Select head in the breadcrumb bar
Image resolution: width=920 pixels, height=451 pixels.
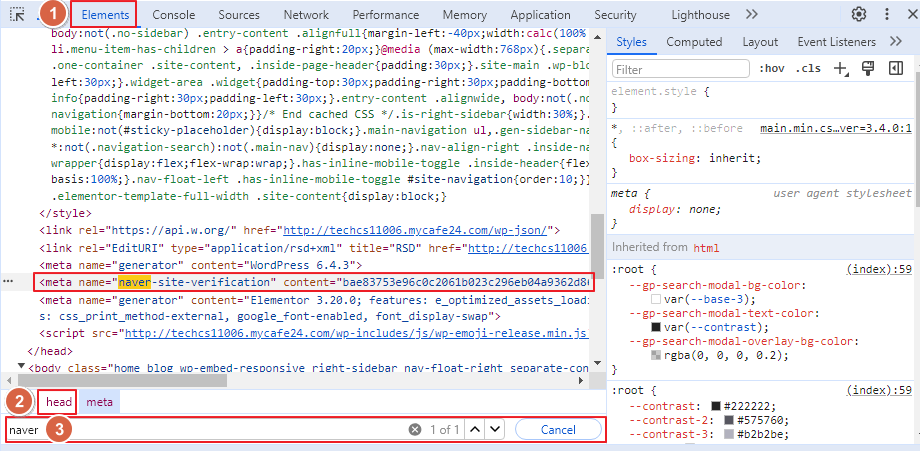click(59, 402)
